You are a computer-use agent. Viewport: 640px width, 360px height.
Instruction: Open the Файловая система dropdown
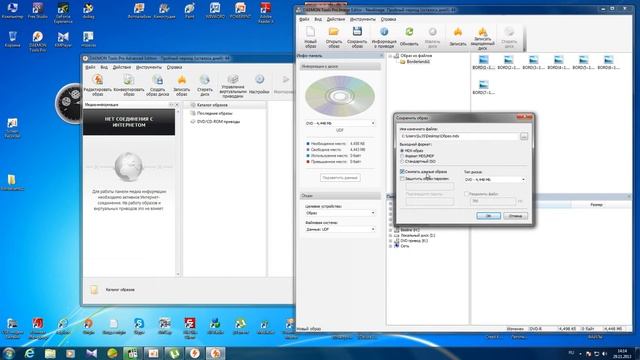340,229
